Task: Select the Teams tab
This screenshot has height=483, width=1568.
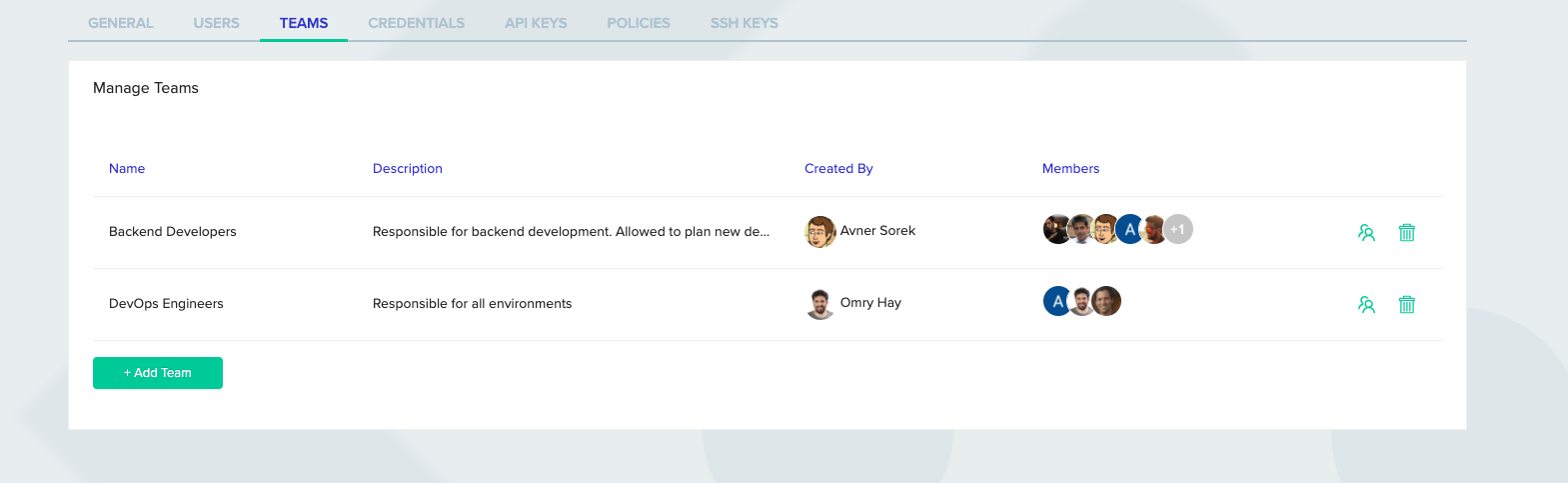Action: click(x=304, y=23)
